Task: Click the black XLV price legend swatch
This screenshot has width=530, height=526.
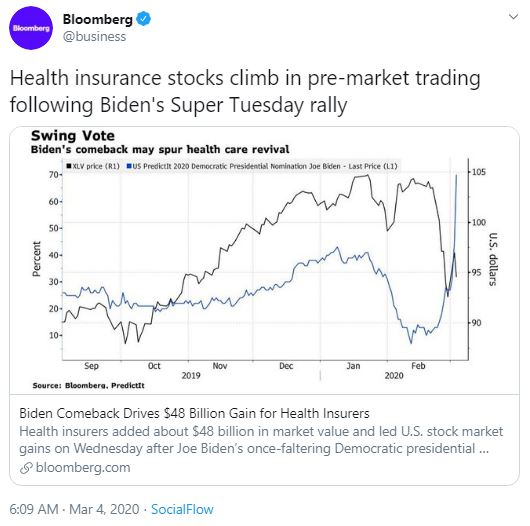Action: pyautogui.click(x=69, y=166)
